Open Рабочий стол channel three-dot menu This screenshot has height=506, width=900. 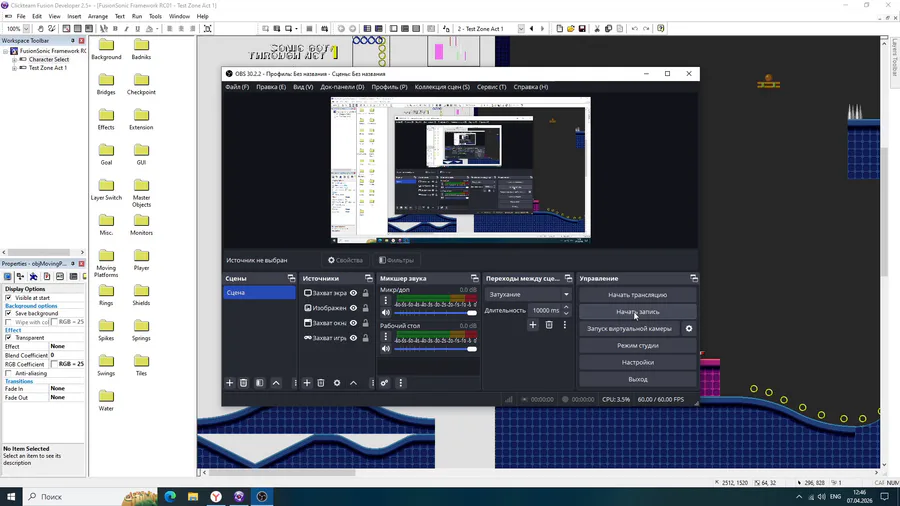(386, 336)
